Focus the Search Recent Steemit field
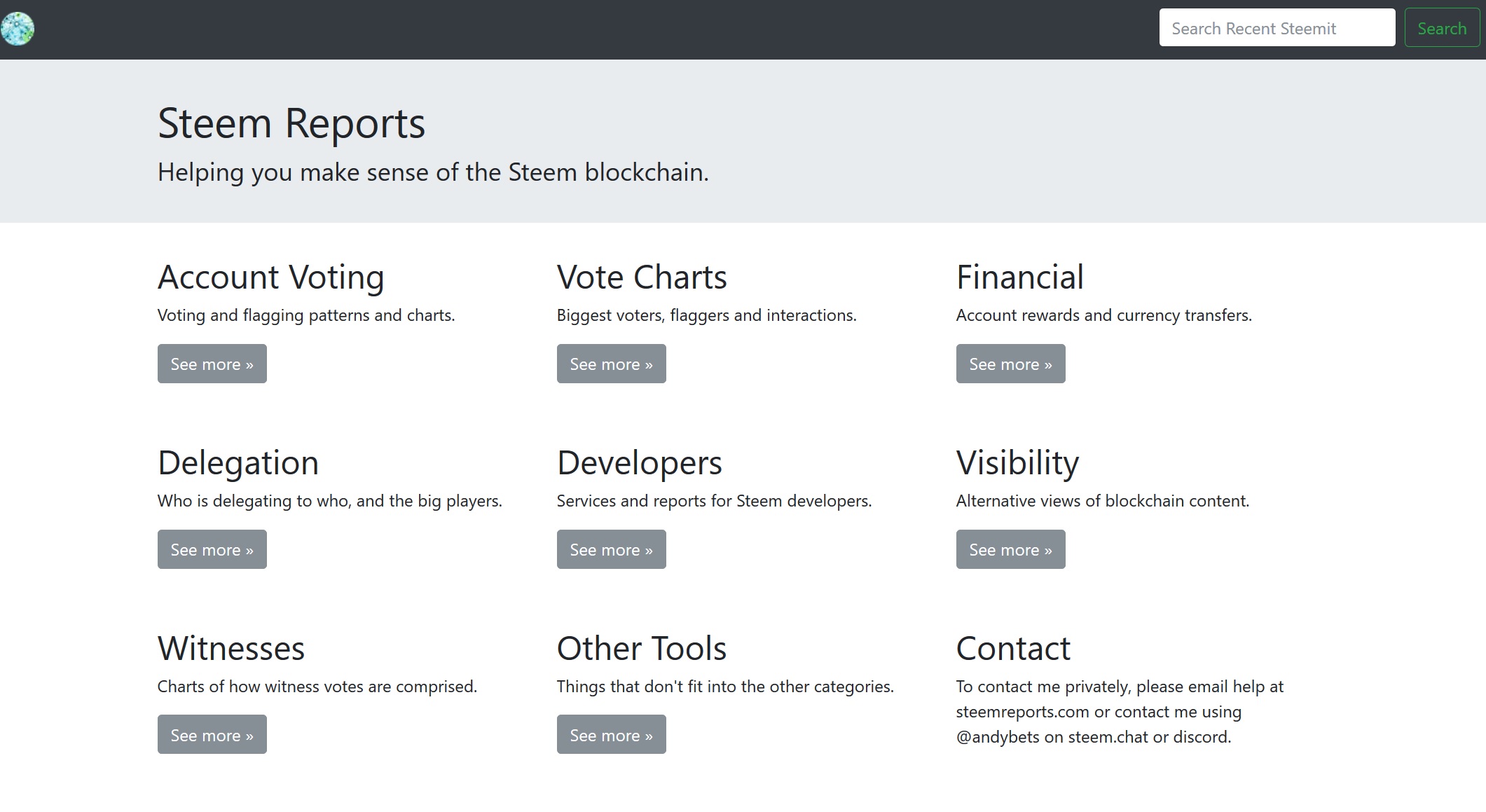Screen dimensions: 1486x812 click(1277, 28)
